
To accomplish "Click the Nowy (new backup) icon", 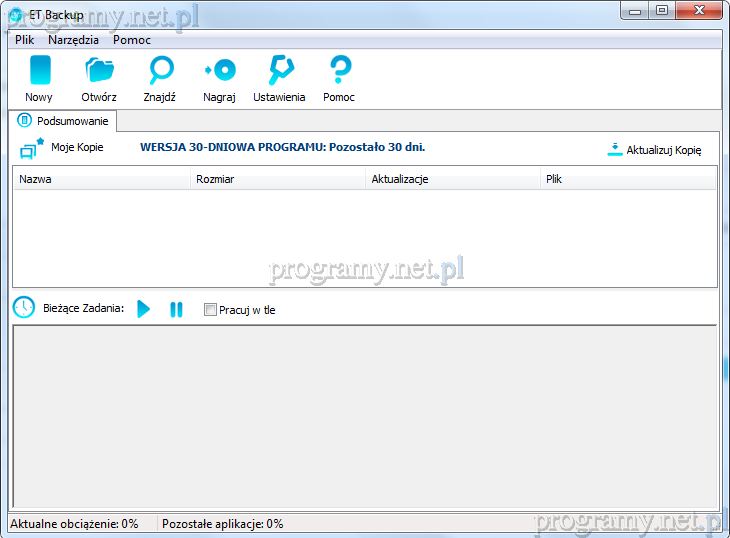I will (x=39, y=71).
